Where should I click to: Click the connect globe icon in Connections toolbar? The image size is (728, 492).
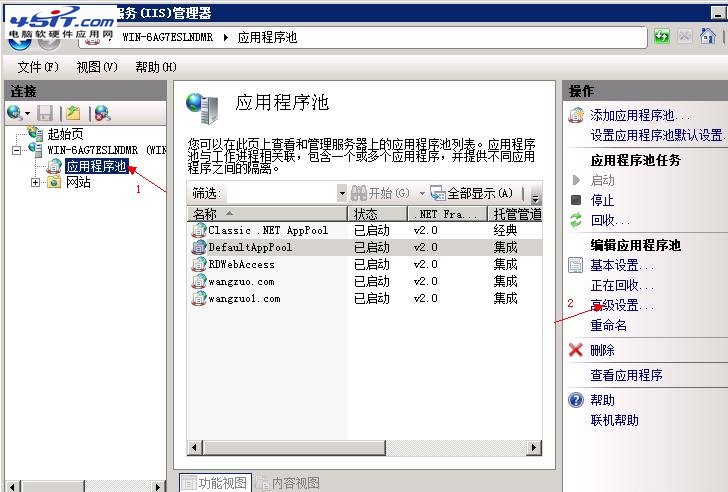[14, 112]
